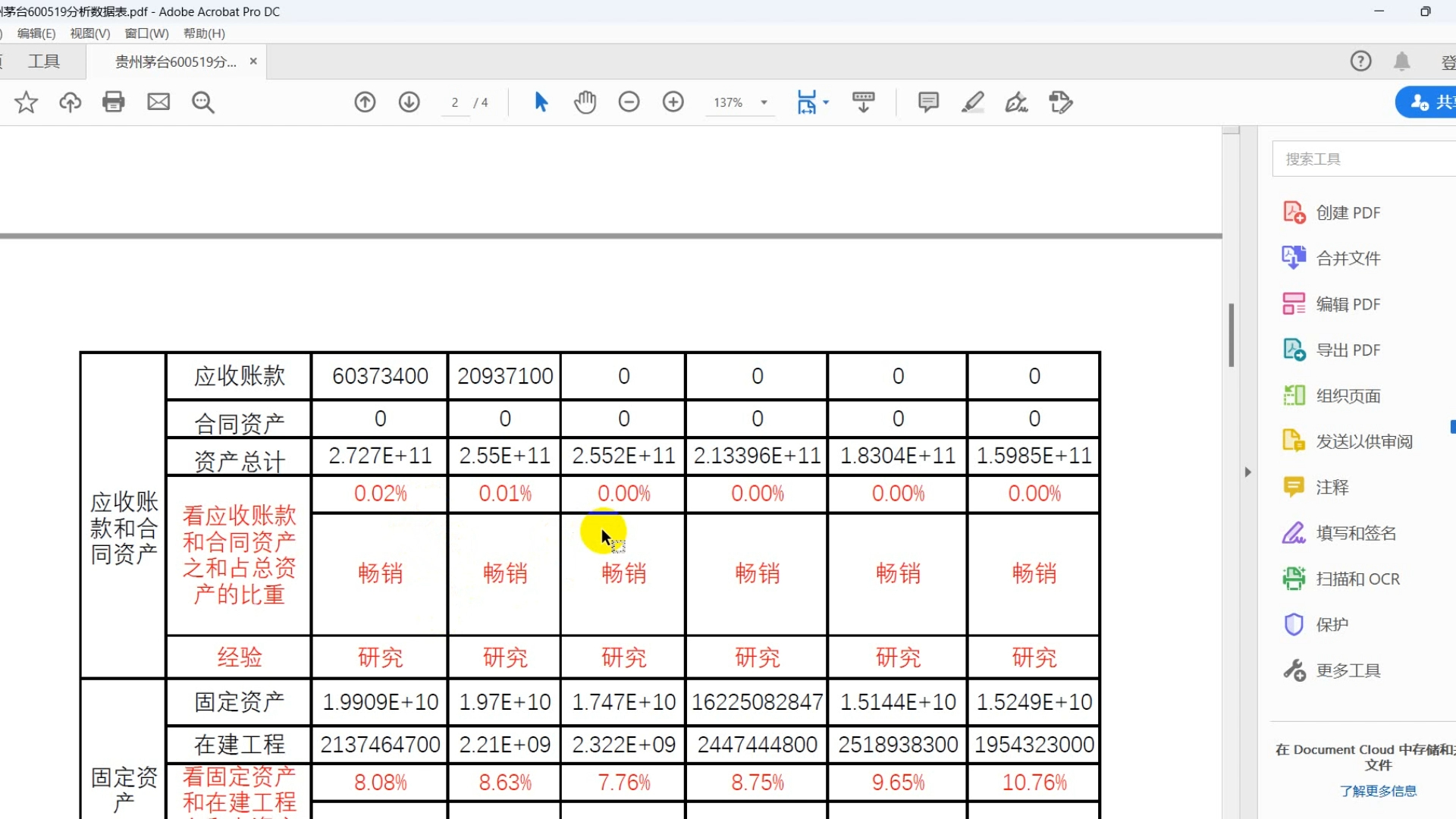Open 填写和签名 tool
The height and width of the screenshot is (819, 1456).
(1339, 533)
